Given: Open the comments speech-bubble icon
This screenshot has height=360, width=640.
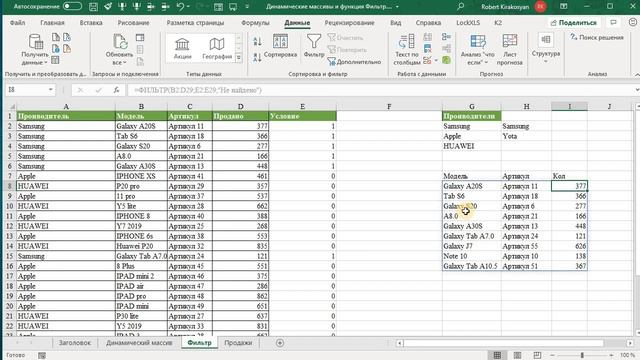Looking at the screenshot, I should (x=613, y=23).
